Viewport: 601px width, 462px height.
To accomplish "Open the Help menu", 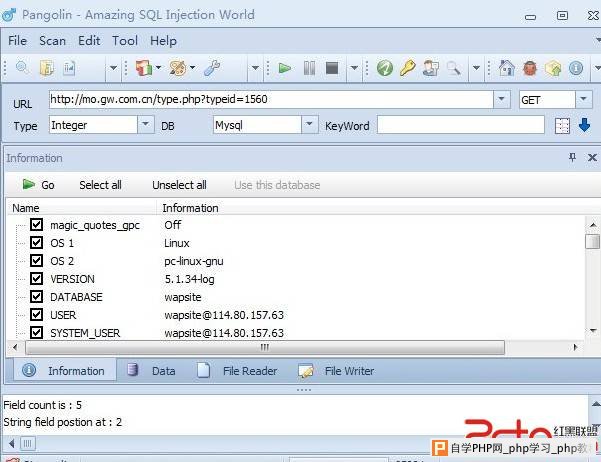I will click(163, 41).
